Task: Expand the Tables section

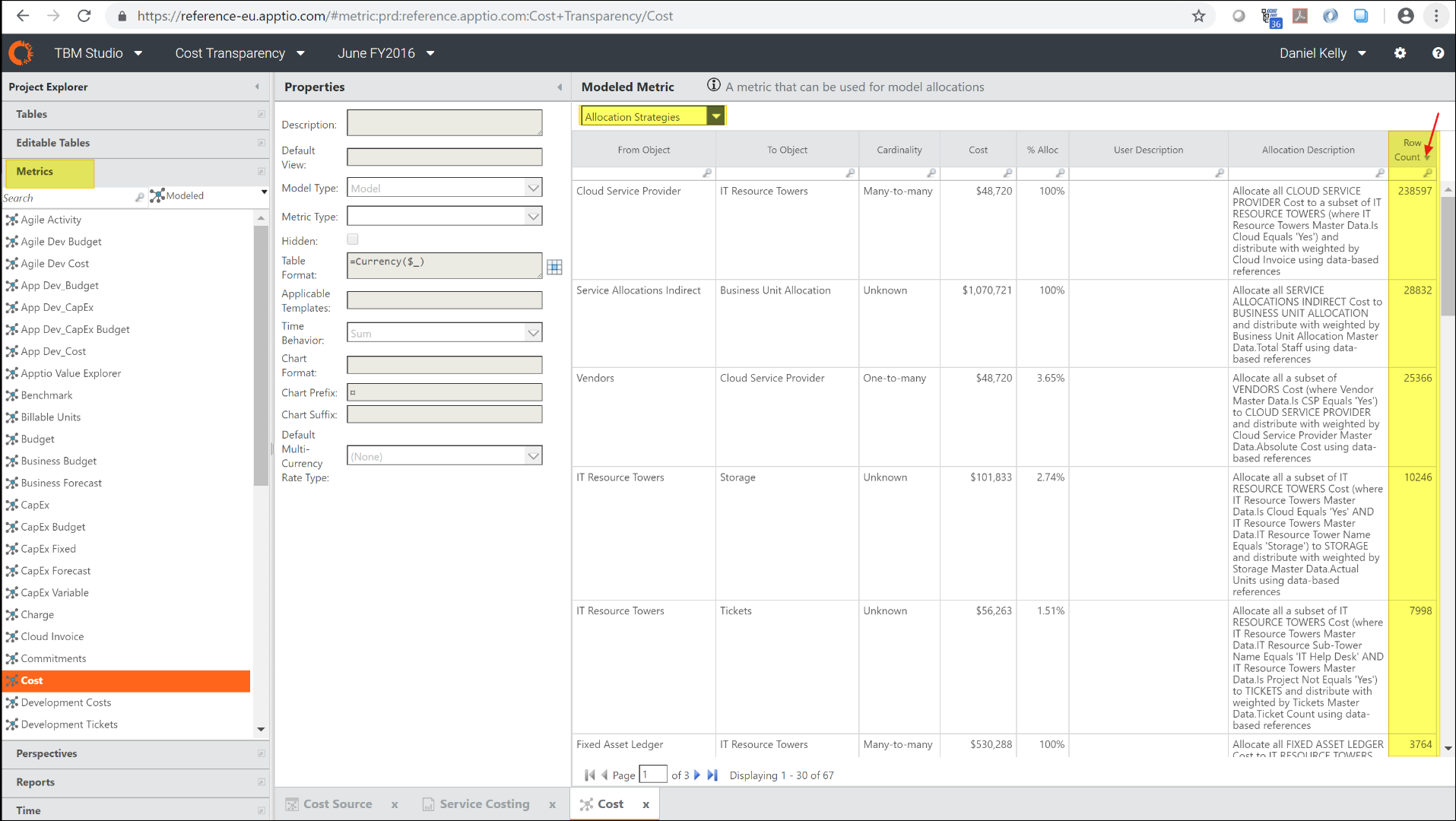Action: [x=135, y=114]
